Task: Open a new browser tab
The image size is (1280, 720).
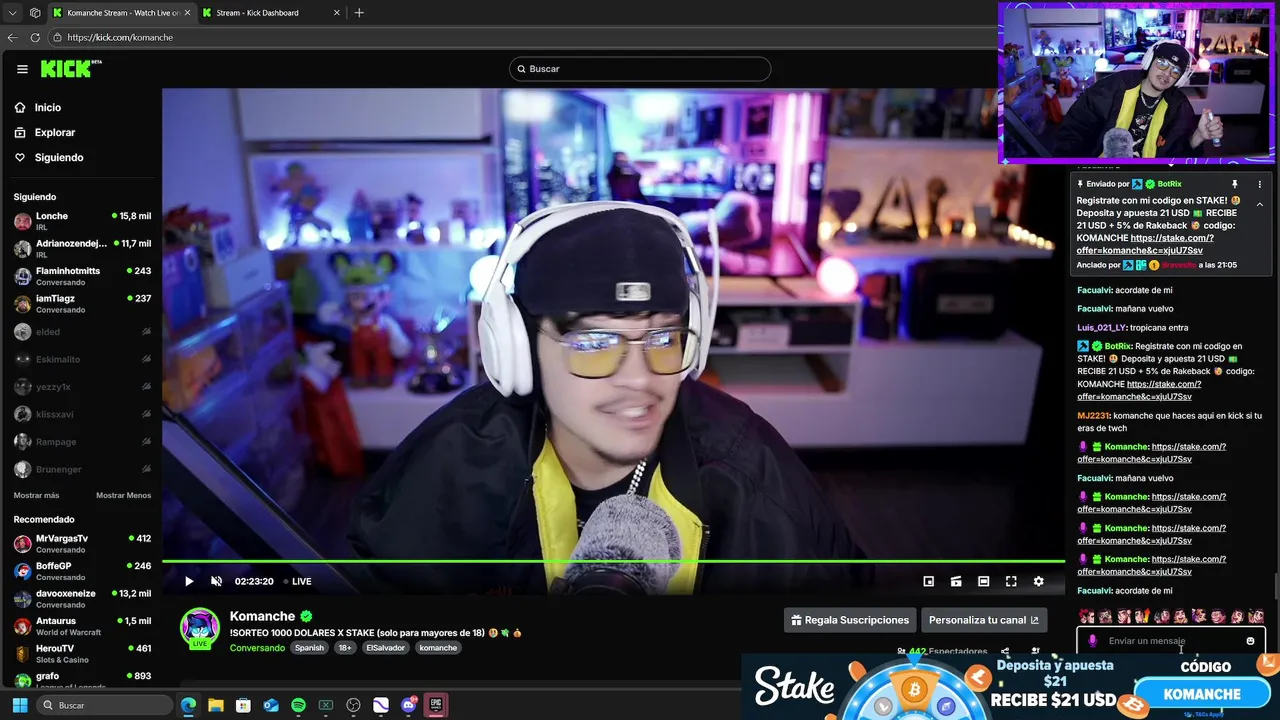Action: (359, 13)
